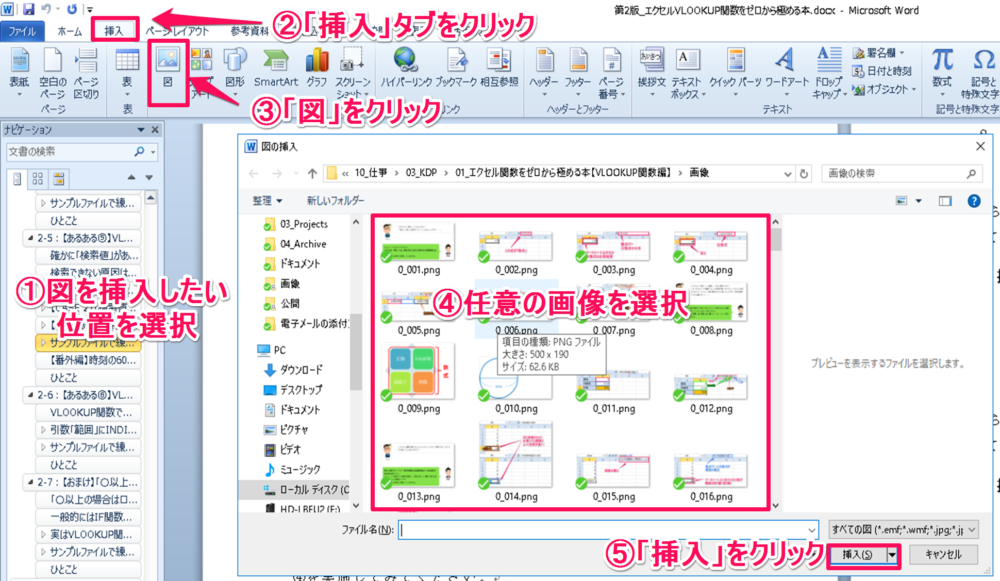Switch to the 挿入 ribbon tab
The image size is (1000, 581).
click(114, 31)
